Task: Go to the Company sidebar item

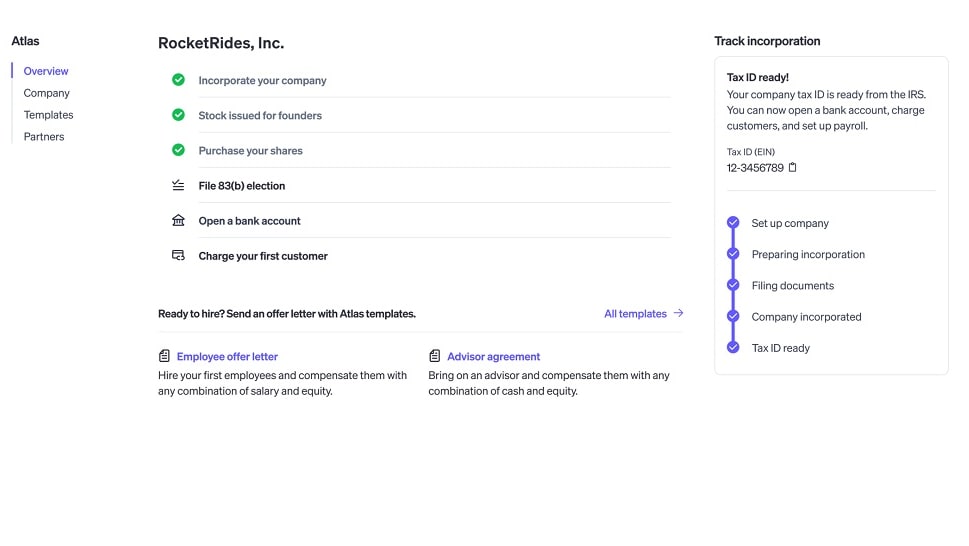Action: (46, 93)
